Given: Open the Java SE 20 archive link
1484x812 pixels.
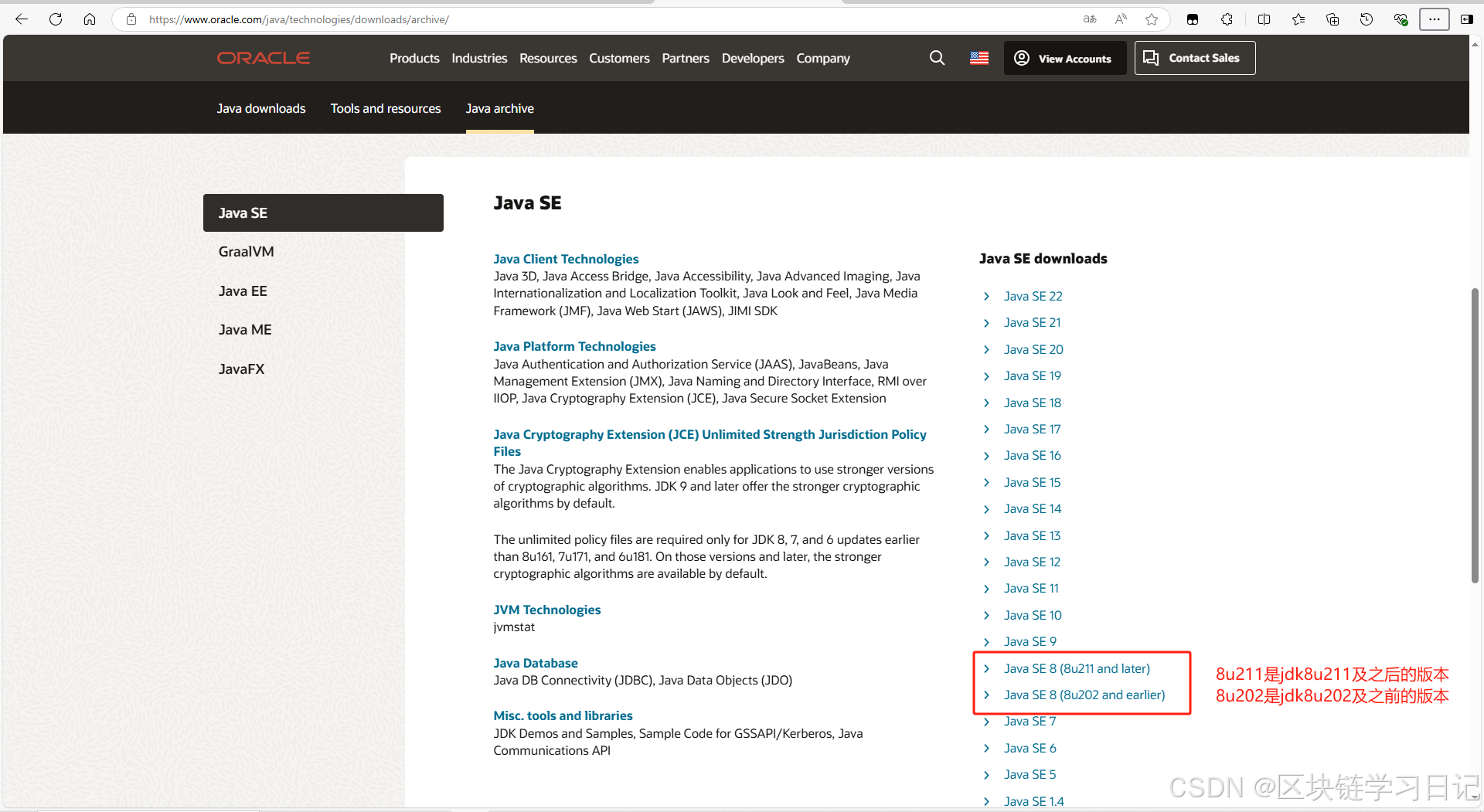Looking at the screenshot, I should pos(1033,349).
